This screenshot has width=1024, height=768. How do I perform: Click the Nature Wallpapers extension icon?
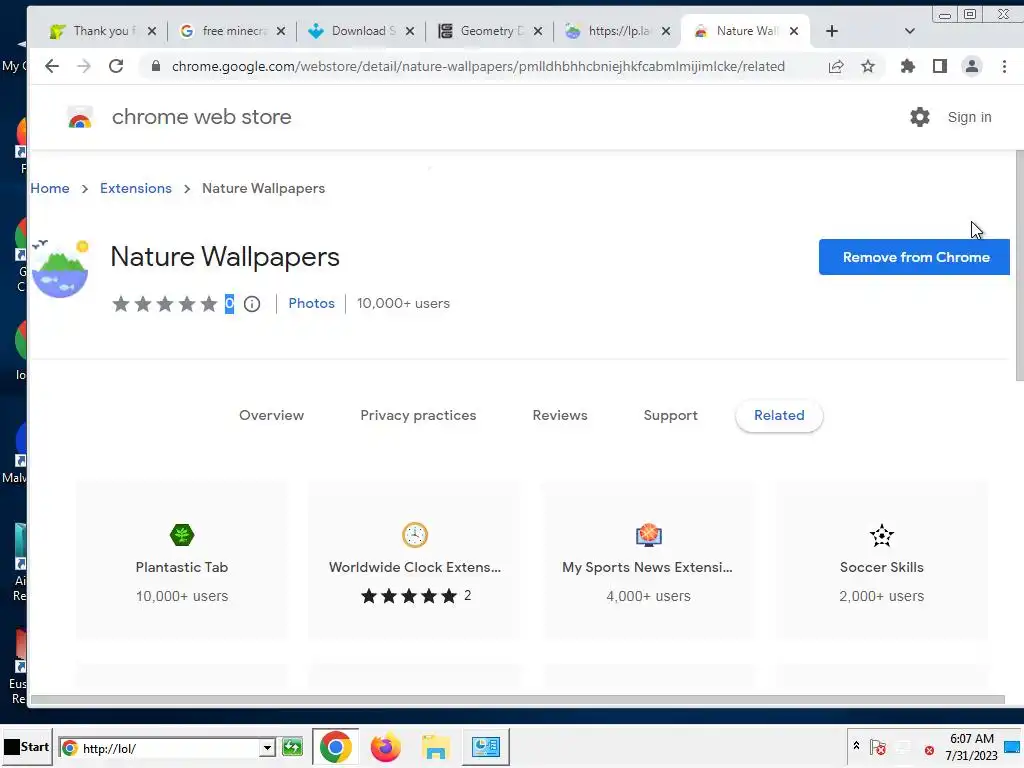click(x=60, y=268)
